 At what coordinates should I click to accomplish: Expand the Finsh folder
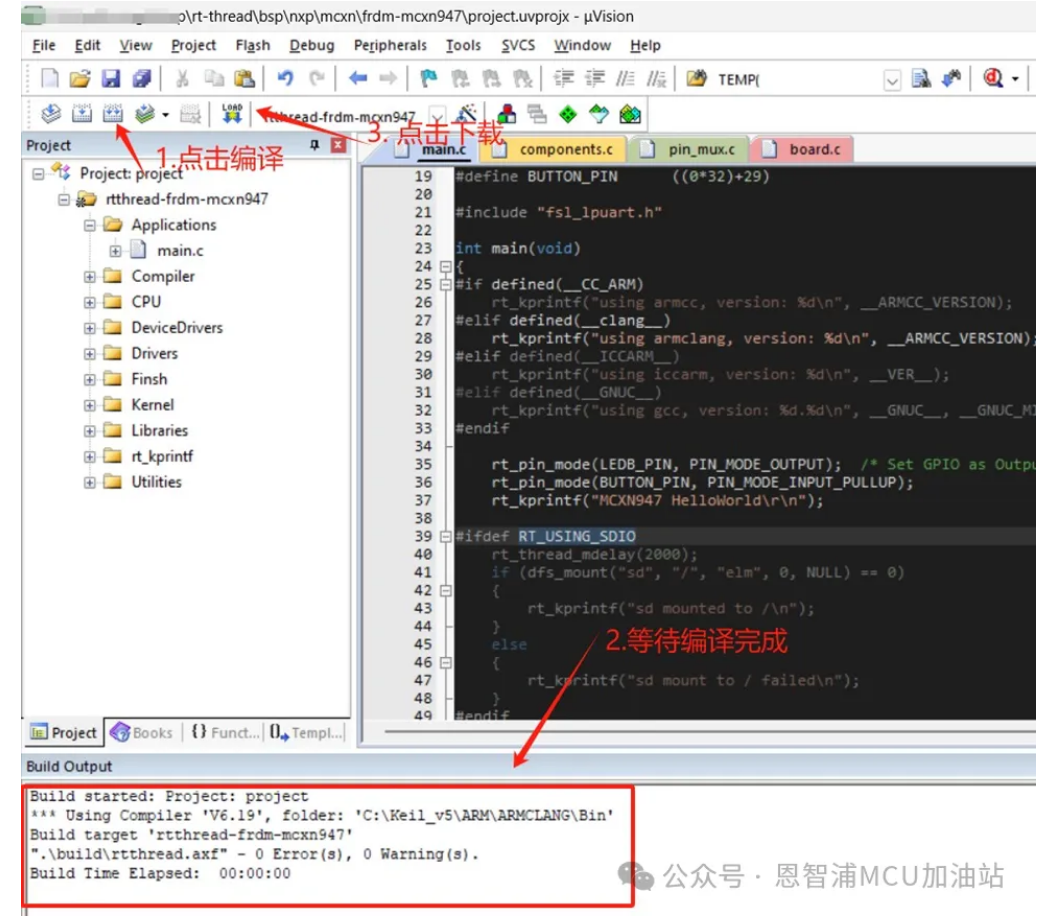[90, 380]
